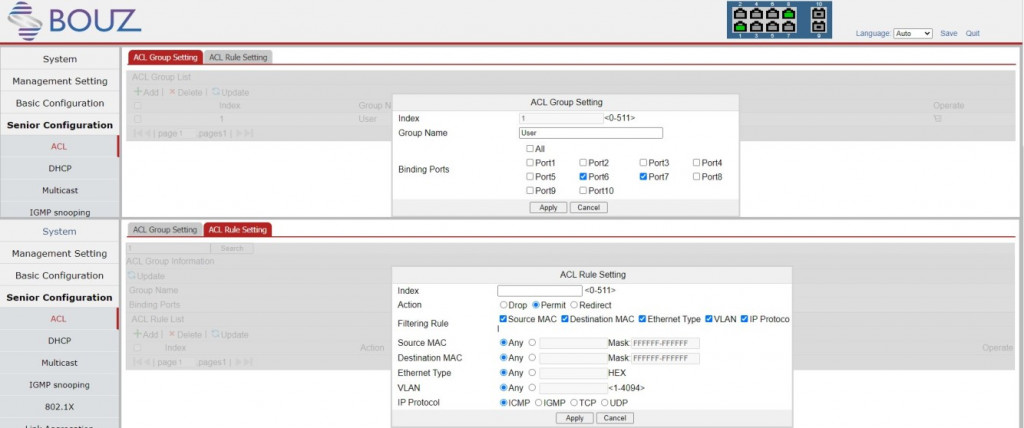Click edit icon in the Operate column

937,119
